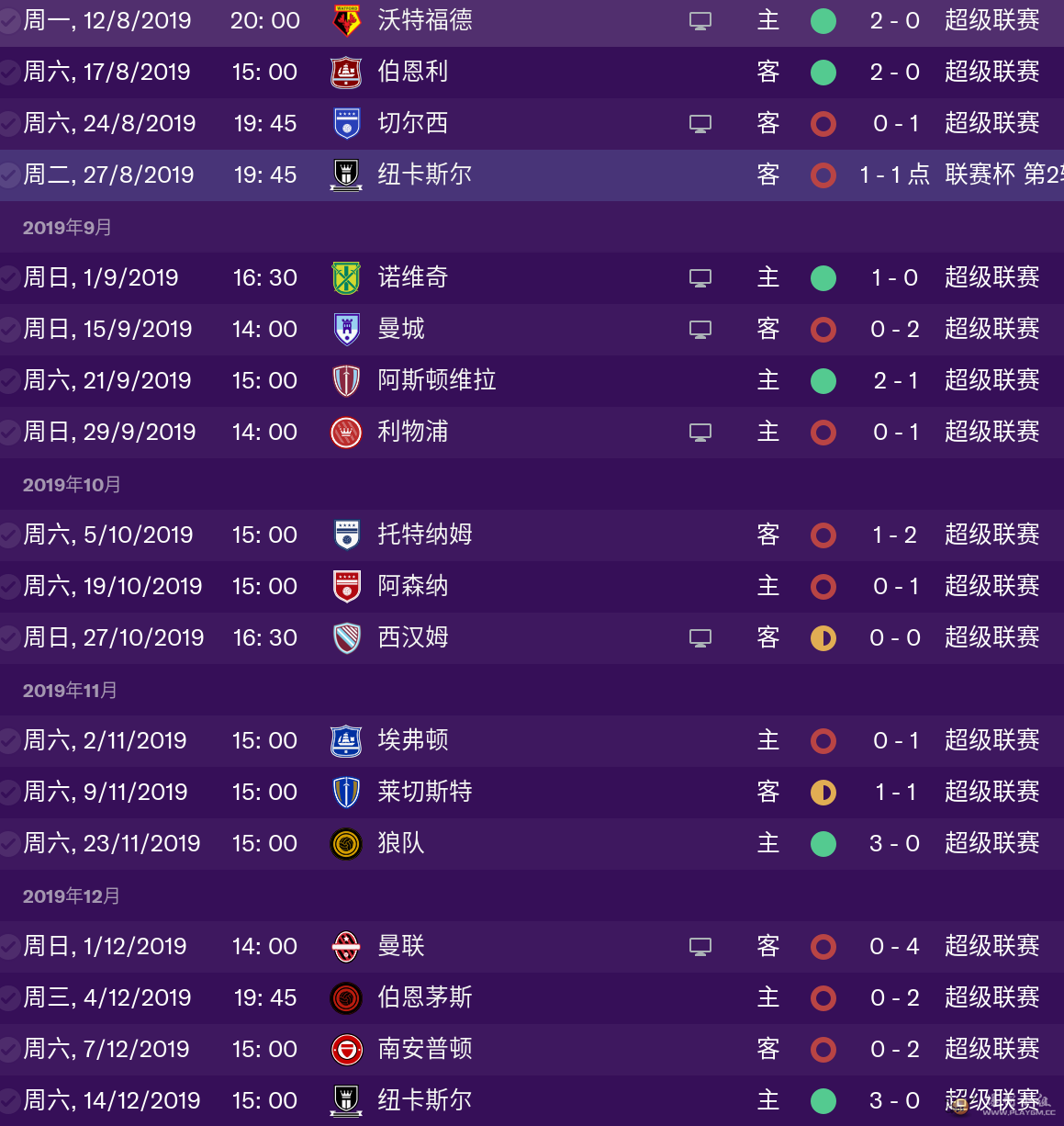Click the yellow draw indicator on 莱切斯特 row
1064x1126 pixels.
pyautogui.click(x=823, y=792)
